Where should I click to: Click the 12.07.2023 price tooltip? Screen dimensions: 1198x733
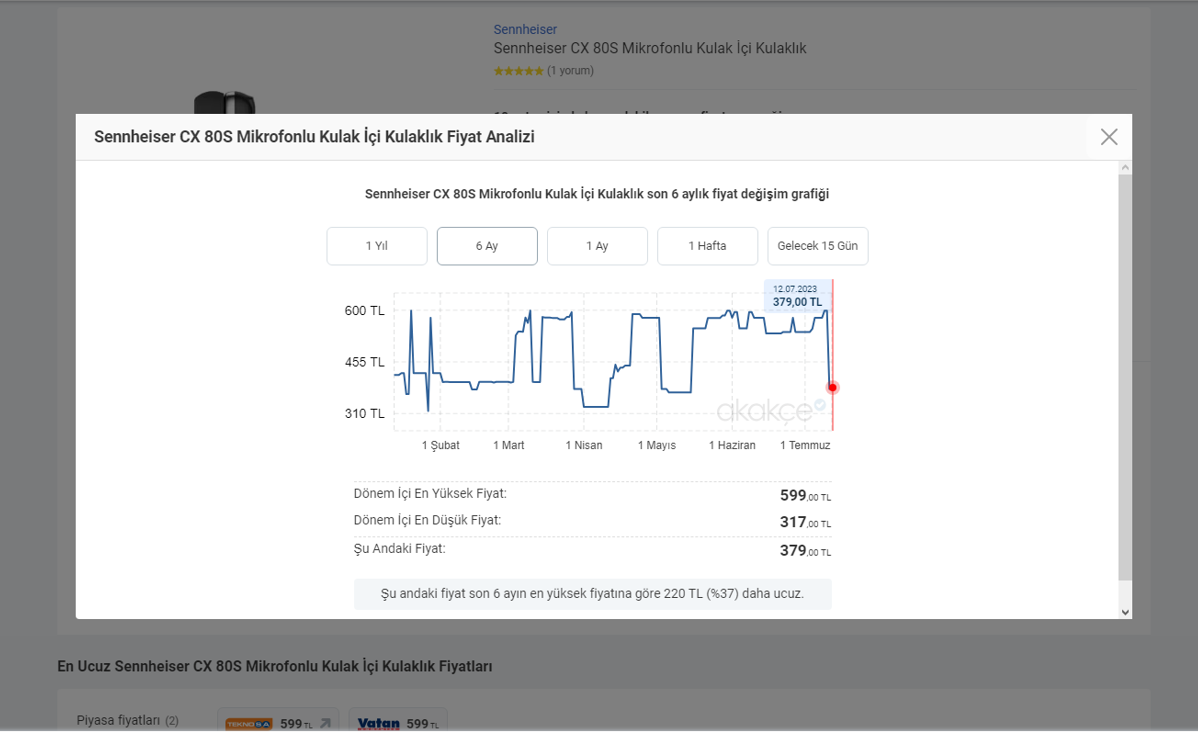tap(797, 296)
